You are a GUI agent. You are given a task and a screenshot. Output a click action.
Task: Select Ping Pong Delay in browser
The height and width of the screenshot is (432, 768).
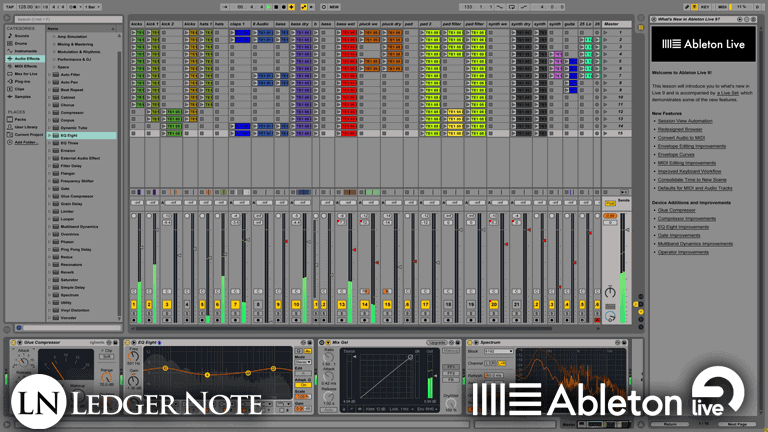pos(76,249)
